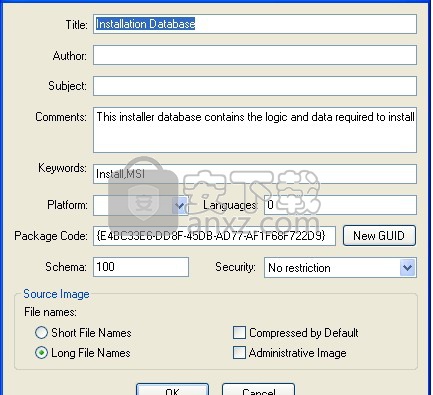The height and width of the screenshot is (395, 433).
Task: Expand the Security dropdown arrow
Action: 408,267
